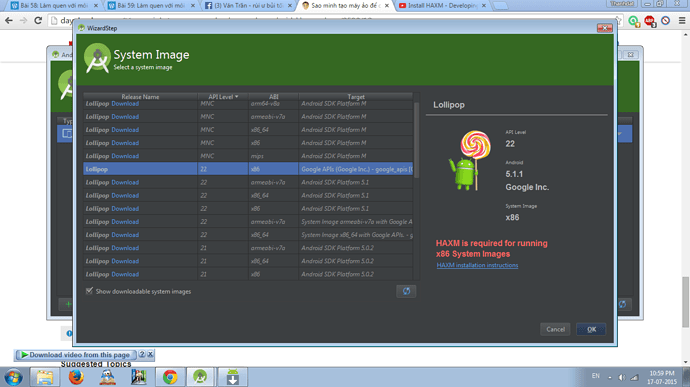
Task: Switch to Install HAXM YouTube tab
Action: point(442,6)
